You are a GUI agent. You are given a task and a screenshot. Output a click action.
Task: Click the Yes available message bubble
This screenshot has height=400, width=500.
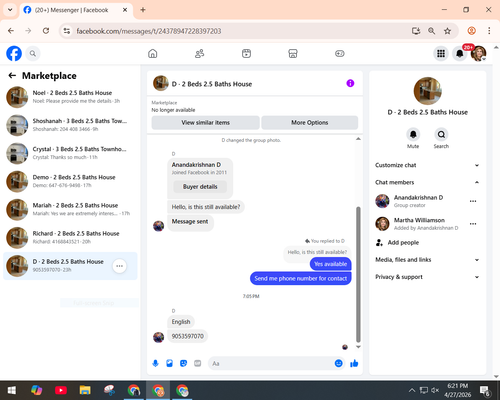pyautogui.click(x=330, y=264)
